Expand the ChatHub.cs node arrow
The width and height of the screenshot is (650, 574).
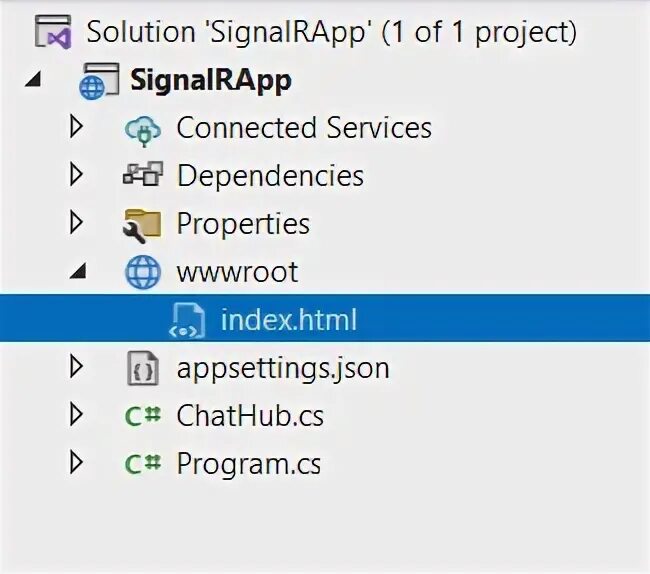pos(76,416)
